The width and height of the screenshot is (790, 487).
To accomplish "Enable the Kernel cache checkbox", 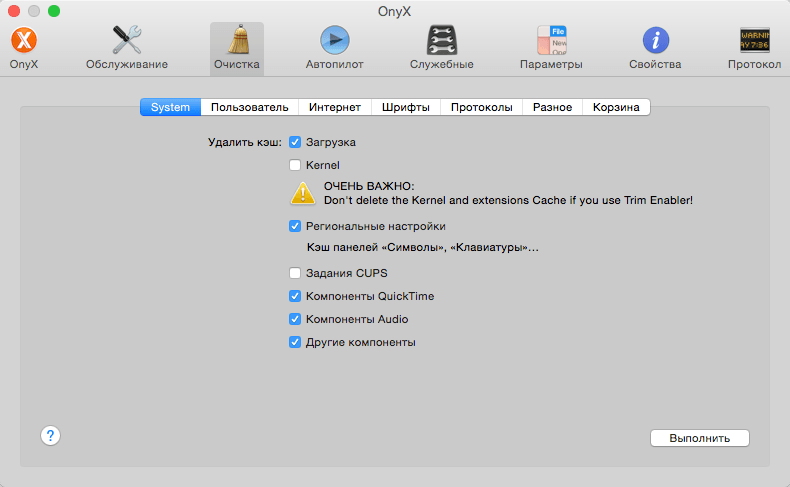I will point(295,165).
